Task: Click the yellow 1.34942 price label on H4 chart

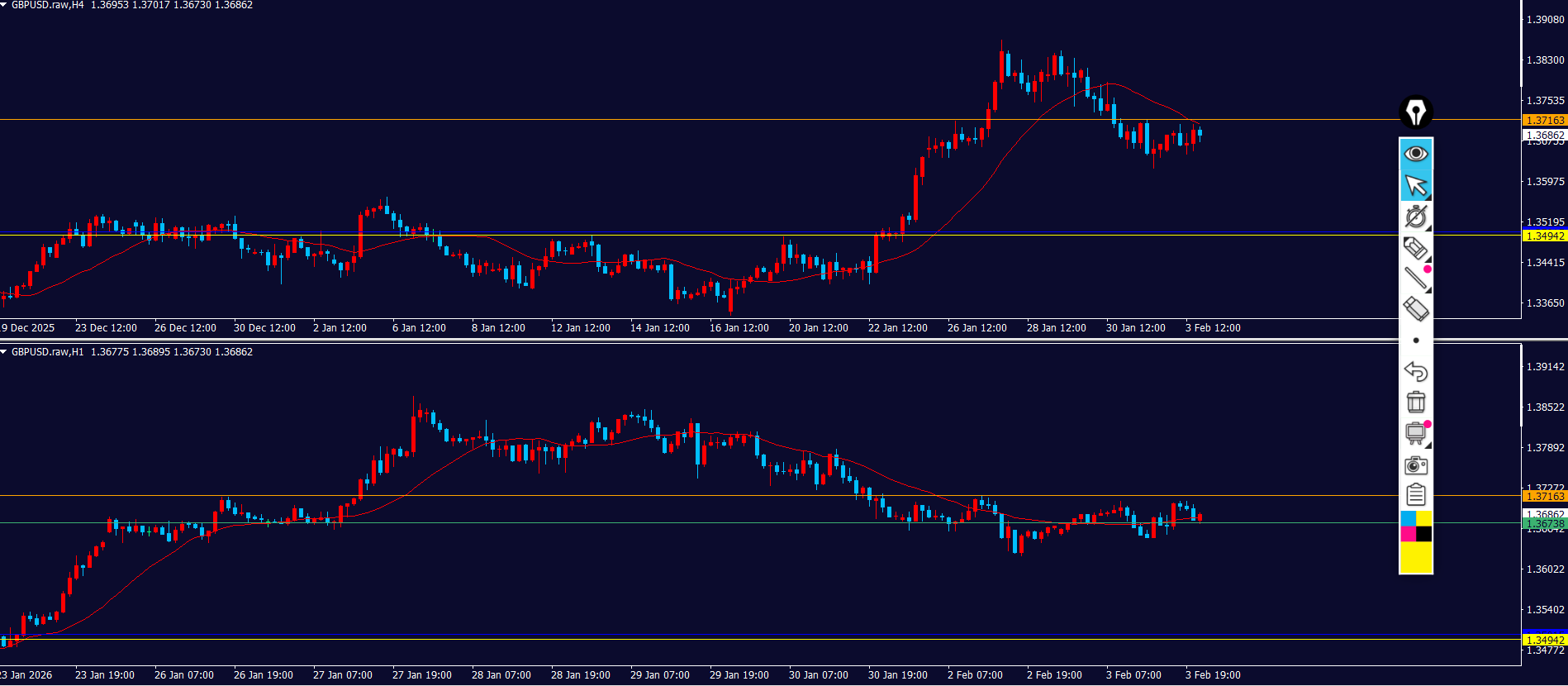Action: tap(1544, 236)
